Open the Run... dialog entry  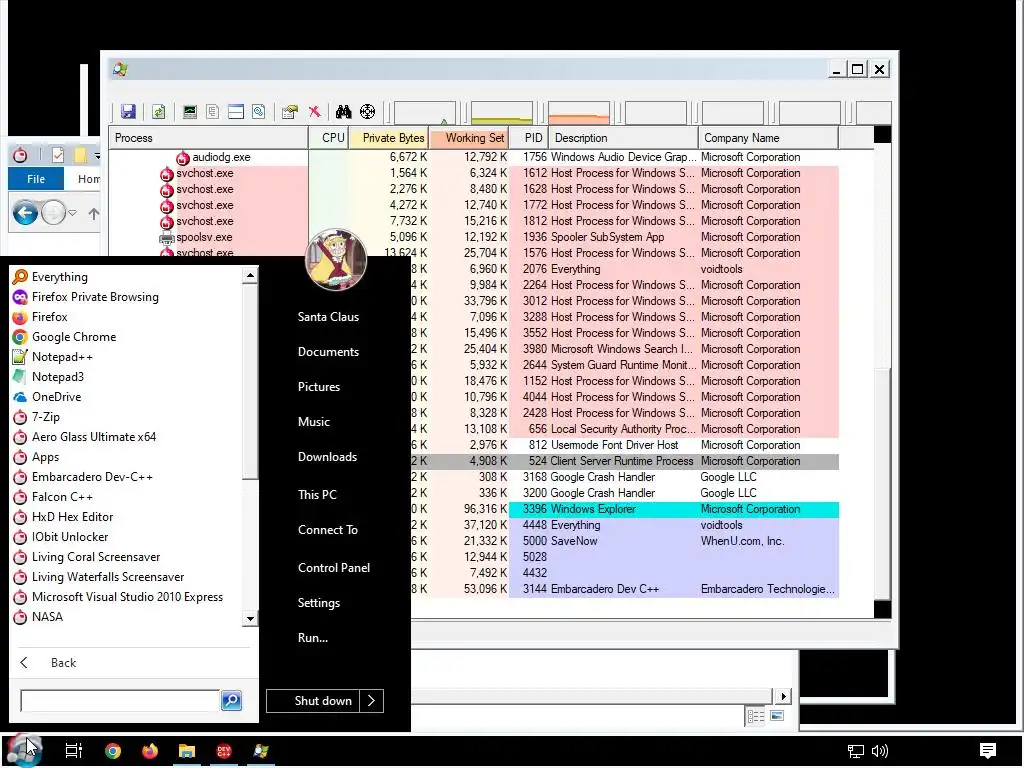(x=313, y=638)
